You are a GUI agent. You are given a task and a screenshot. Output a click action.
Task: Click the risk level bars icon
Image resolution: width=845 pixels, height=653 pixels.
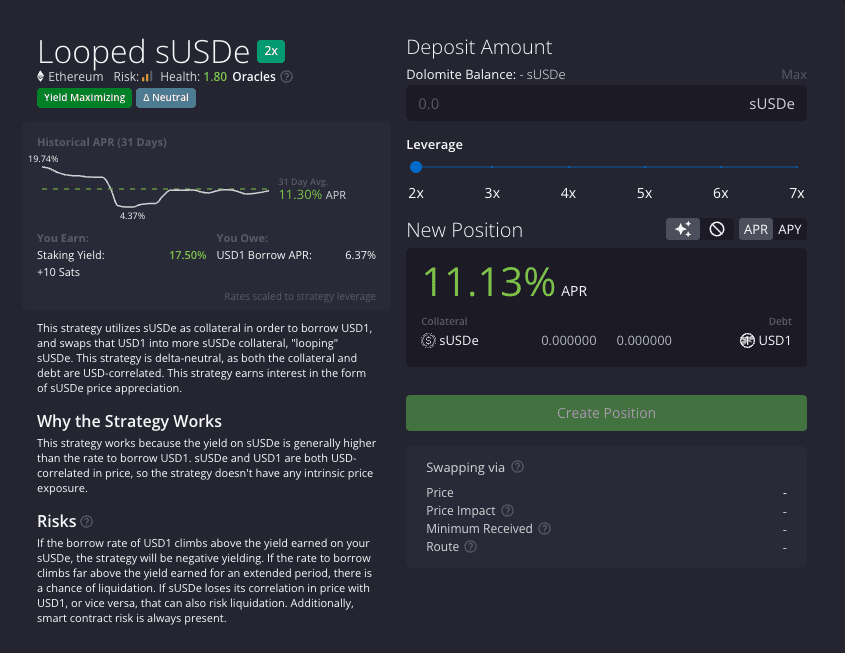click(147, 77)
